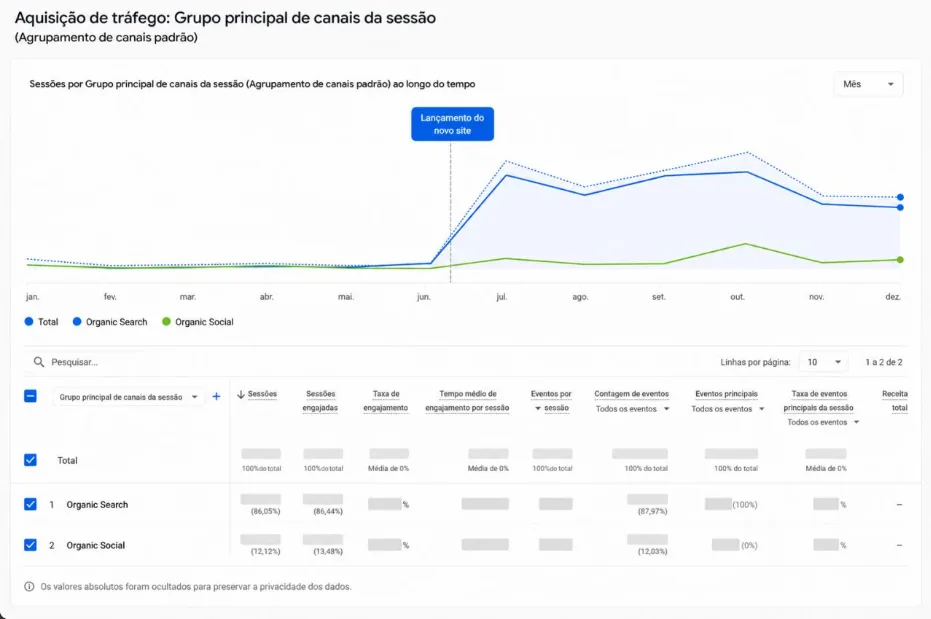The height and width of the screenshot is (619, 931).
Task: Click the jul. label on the chart axis
Action: click(x=502, y=296)
